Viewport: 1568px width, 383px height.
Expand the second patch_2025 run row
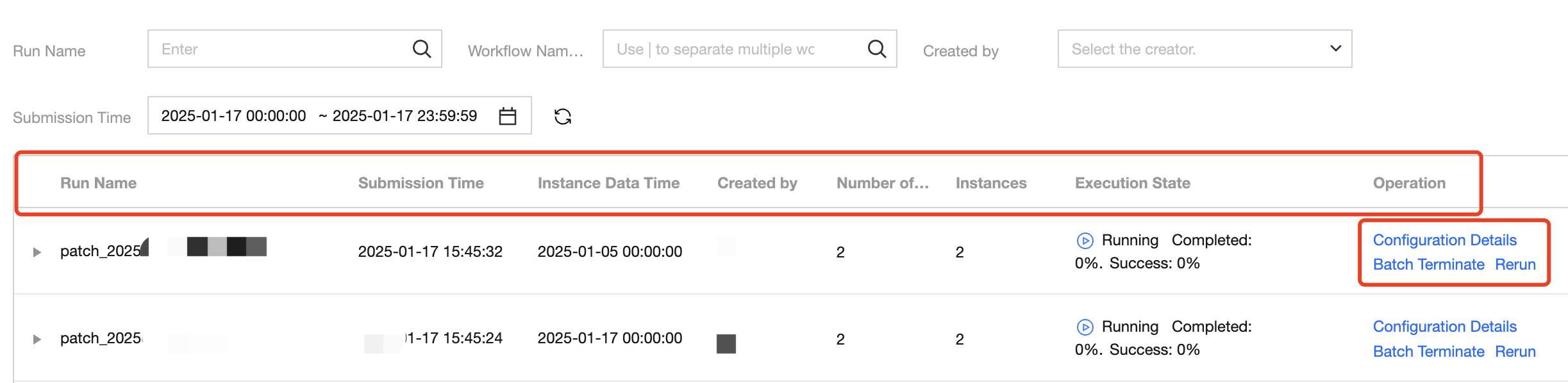tap(37, 339)
